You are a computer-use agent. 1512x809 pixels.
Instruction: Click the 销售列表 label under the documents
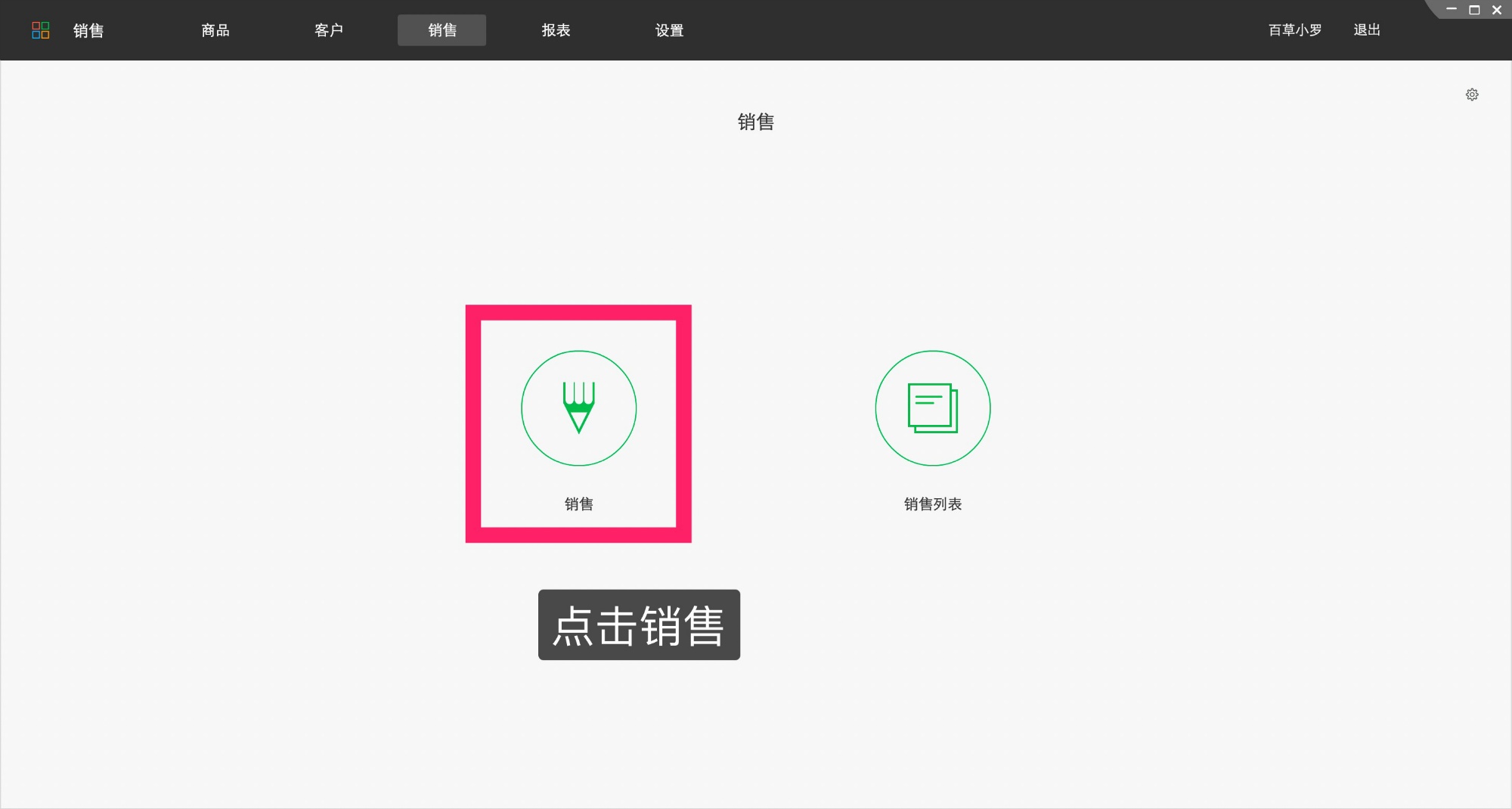tap(932, 504)
